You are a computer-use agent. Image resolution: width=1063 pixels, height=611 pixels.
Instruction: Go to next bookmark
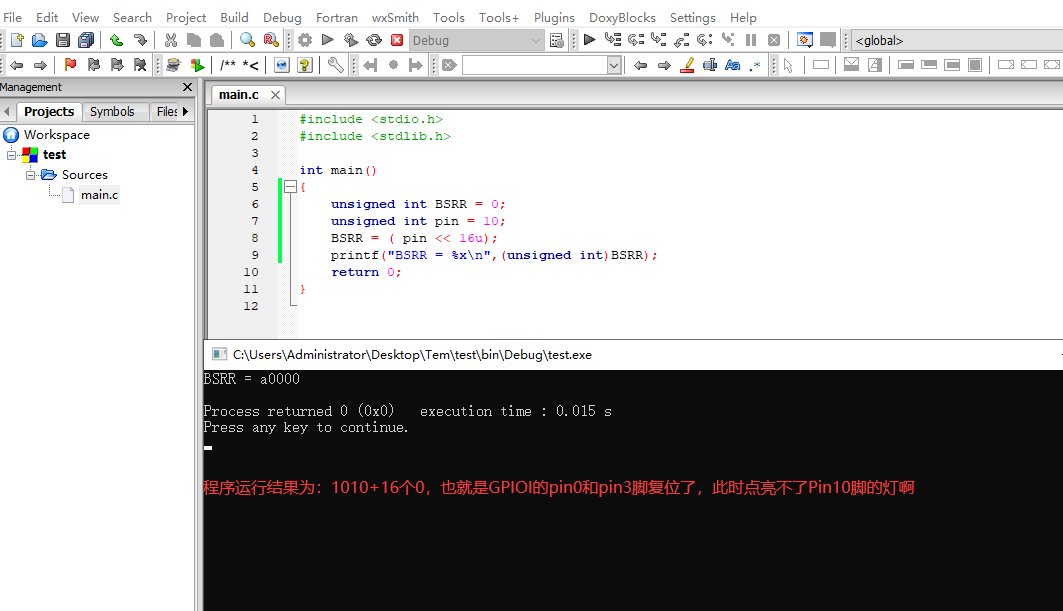117,65
